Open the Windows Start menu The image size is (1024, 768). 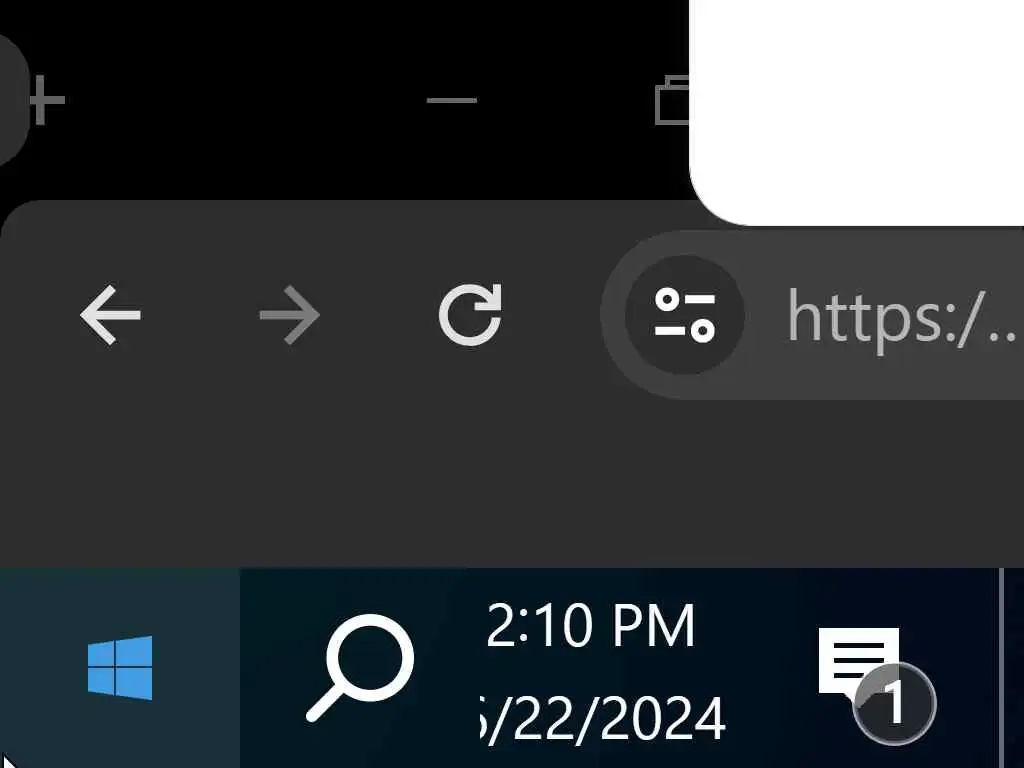(120, 667)
